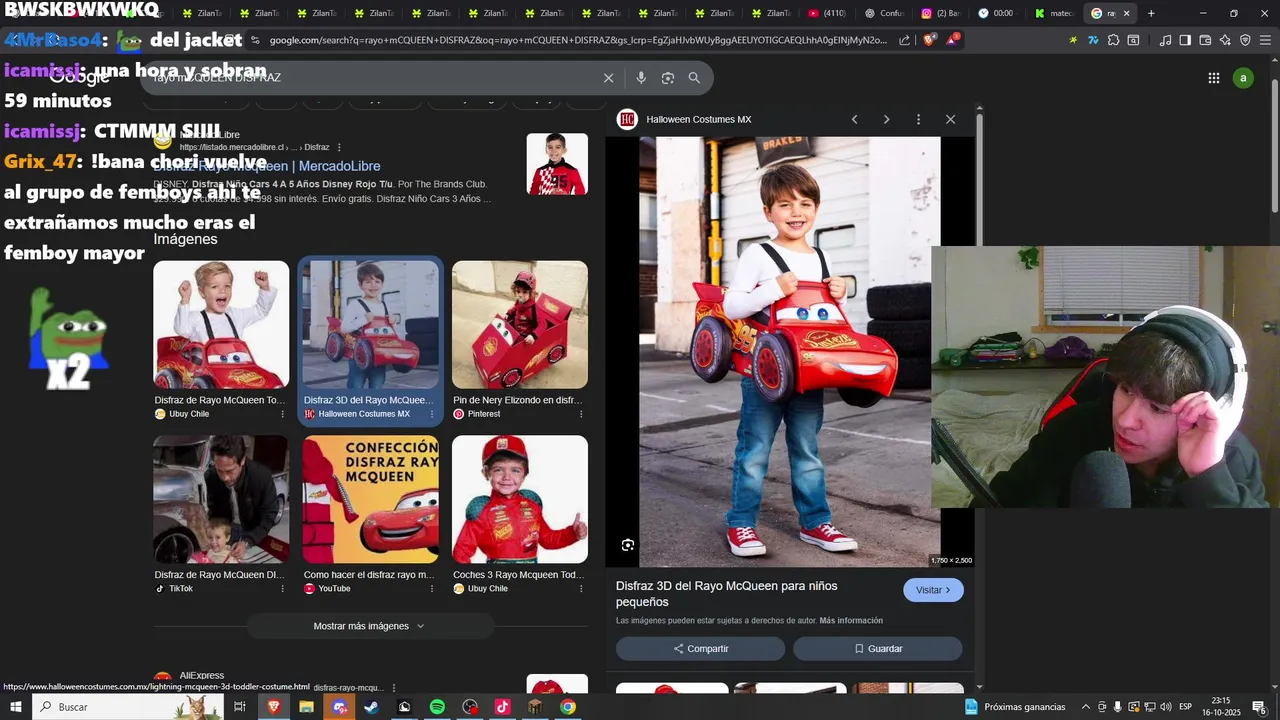Screen dimensions: 1280x720
Task: Click the Brave Shields lion icon
Action: 929,40
